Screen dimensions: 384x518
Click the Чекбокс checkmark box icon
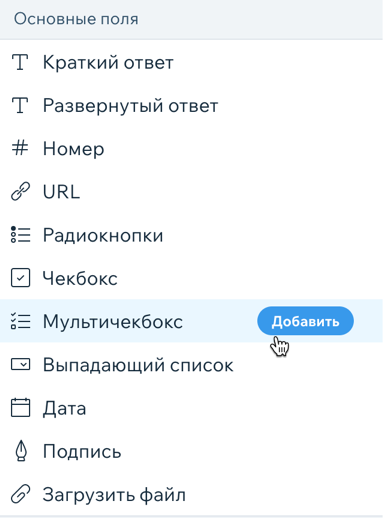(x=20, y=278)
